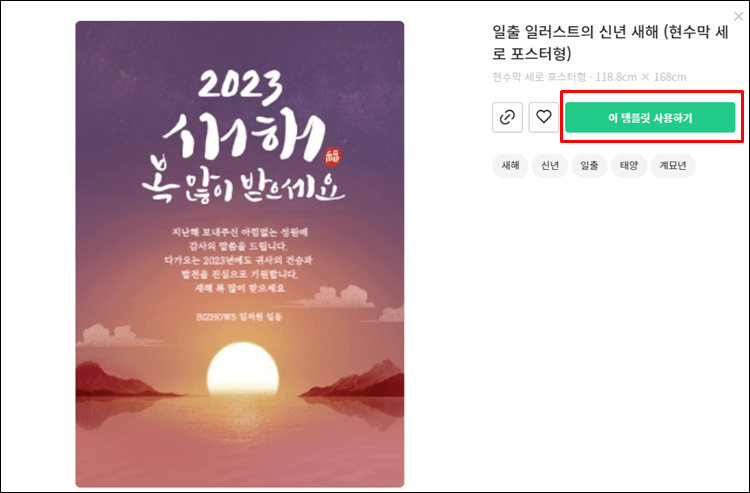The width and height of the screenshot is (750, 493).
Task: Choose the 계묘년 tag chip
Action: (673, 166)
